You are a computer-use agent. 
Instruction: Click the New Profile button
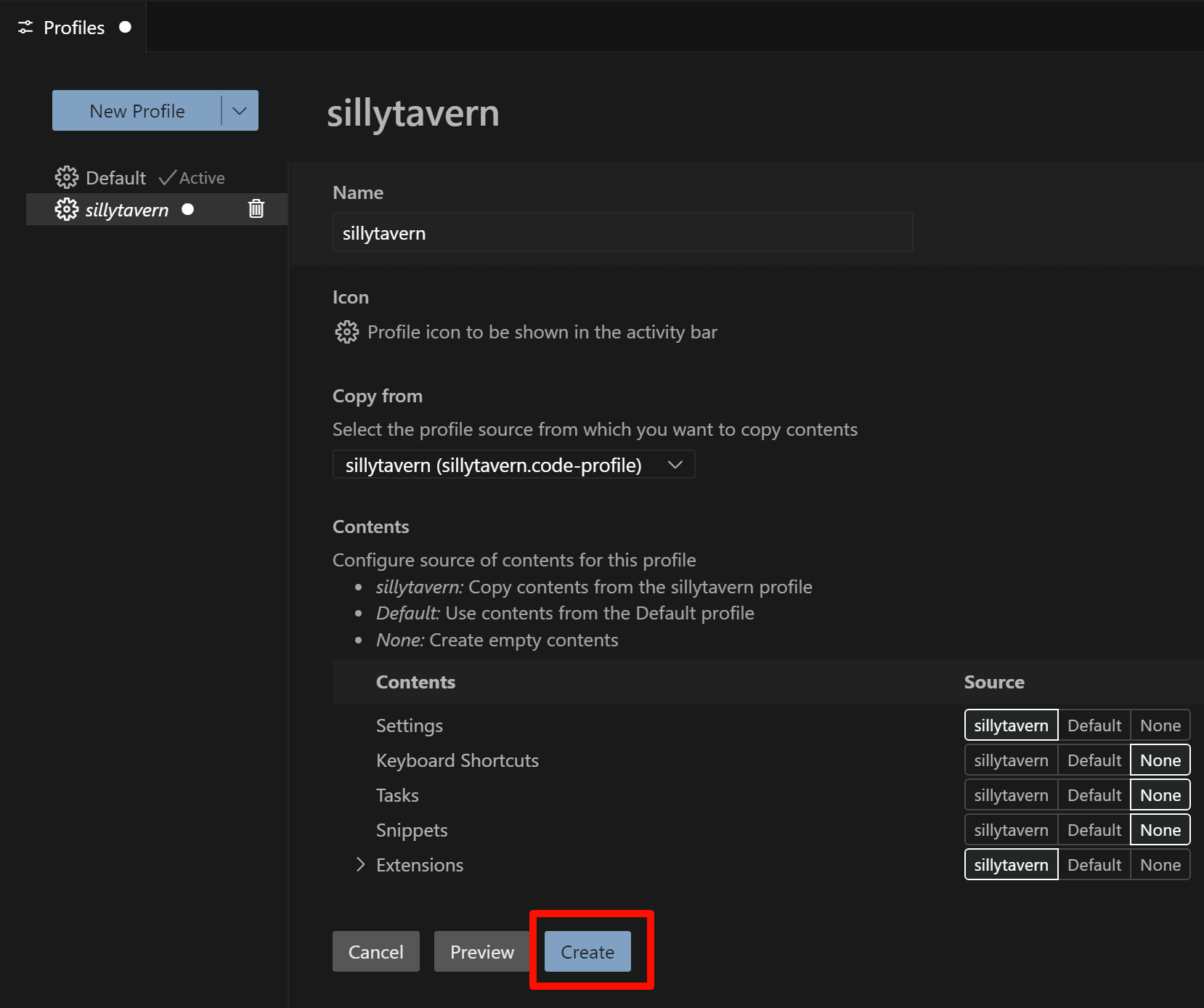[137, 110]
